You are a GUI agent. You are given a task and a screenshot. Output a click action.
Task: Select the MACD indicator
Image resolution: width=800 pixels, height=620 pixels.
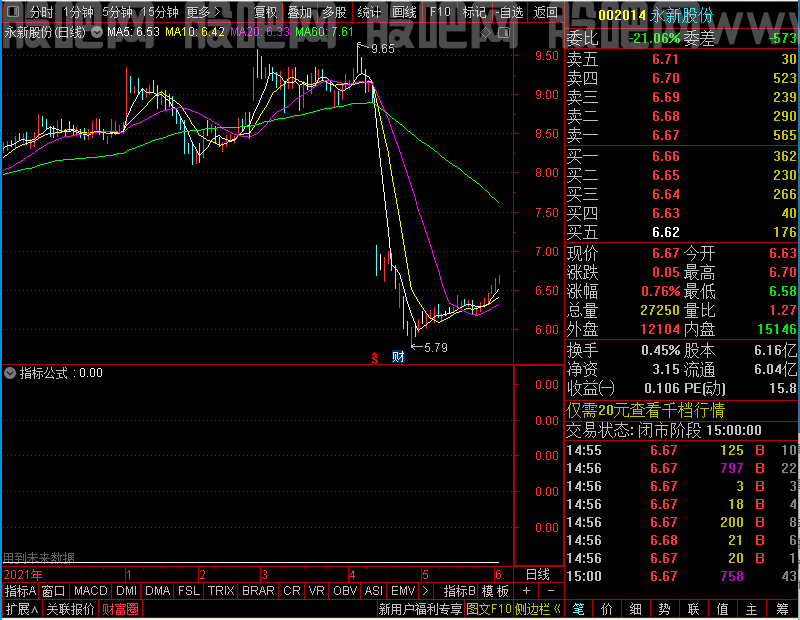point(91,591)
